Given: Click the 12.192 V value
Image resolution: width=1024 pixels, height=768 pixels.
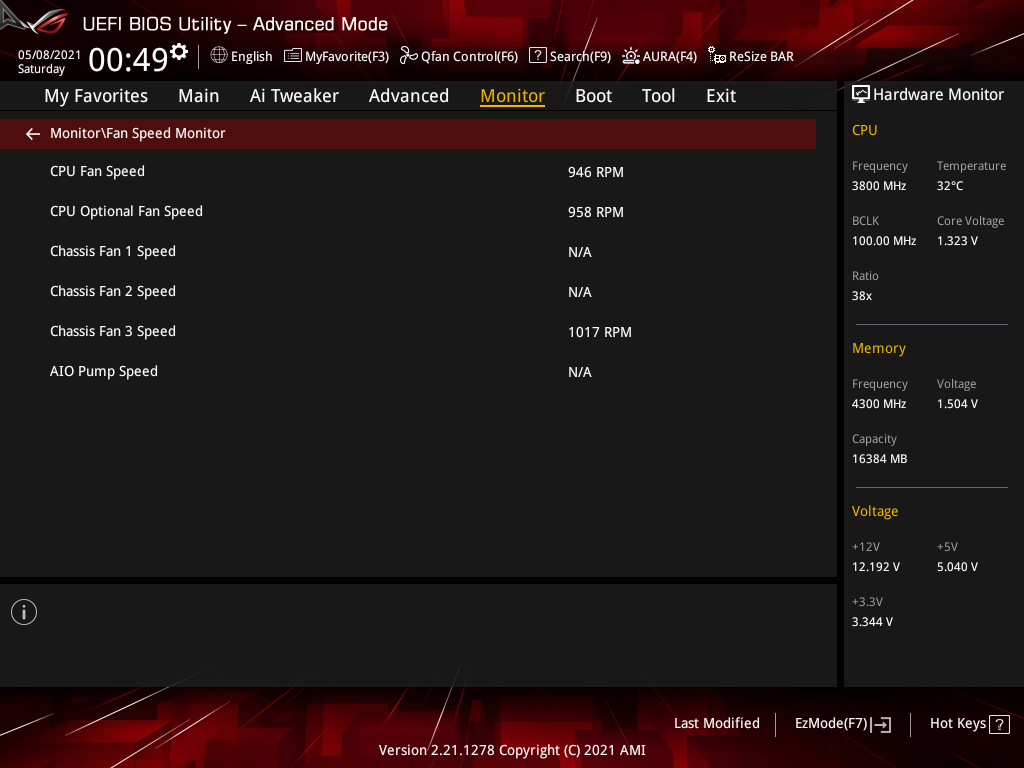Looking at the screenshot, I should pyautogui.click(x=876, y=567).
